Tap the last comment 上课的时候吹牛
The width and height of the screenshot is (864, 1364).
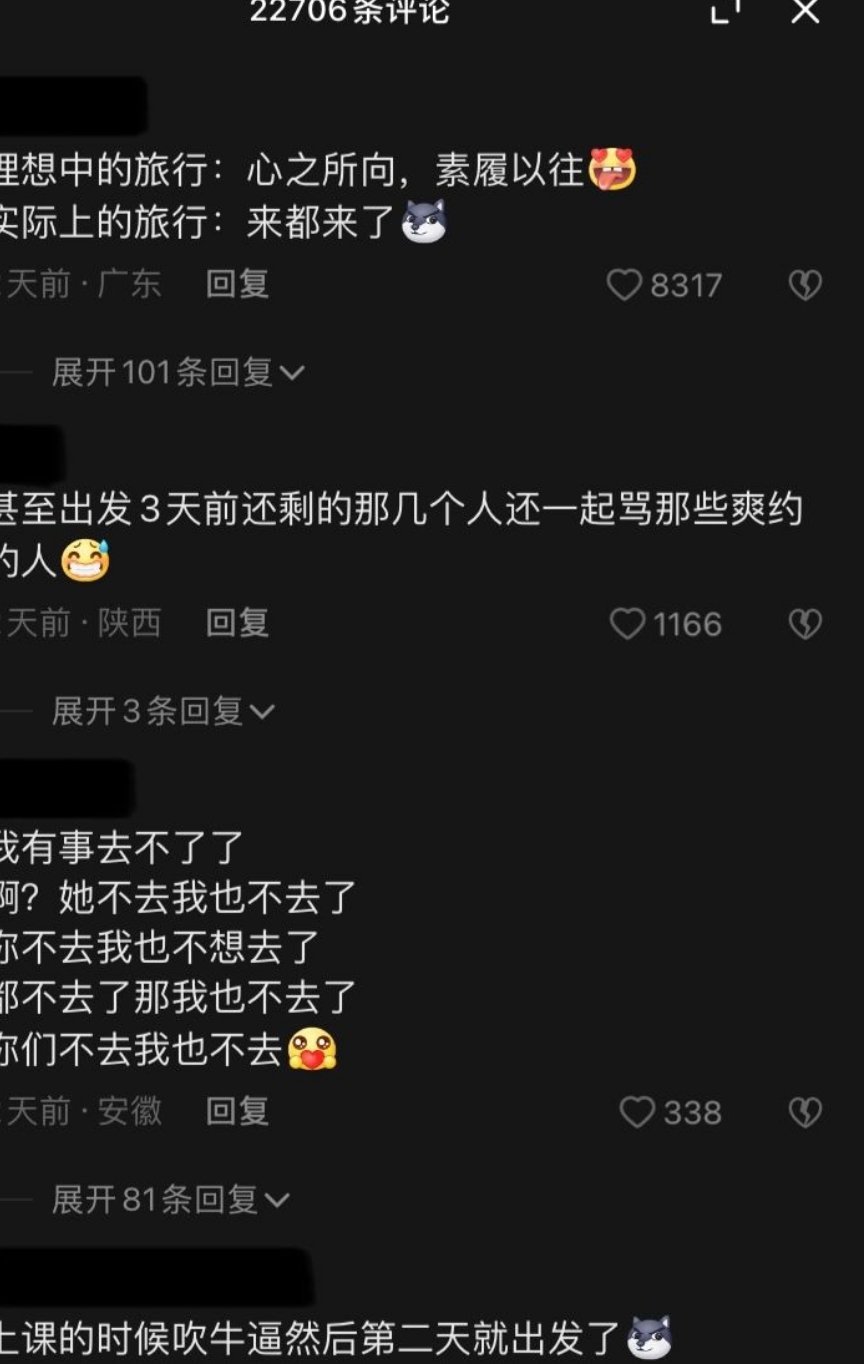pos(335,1338)
